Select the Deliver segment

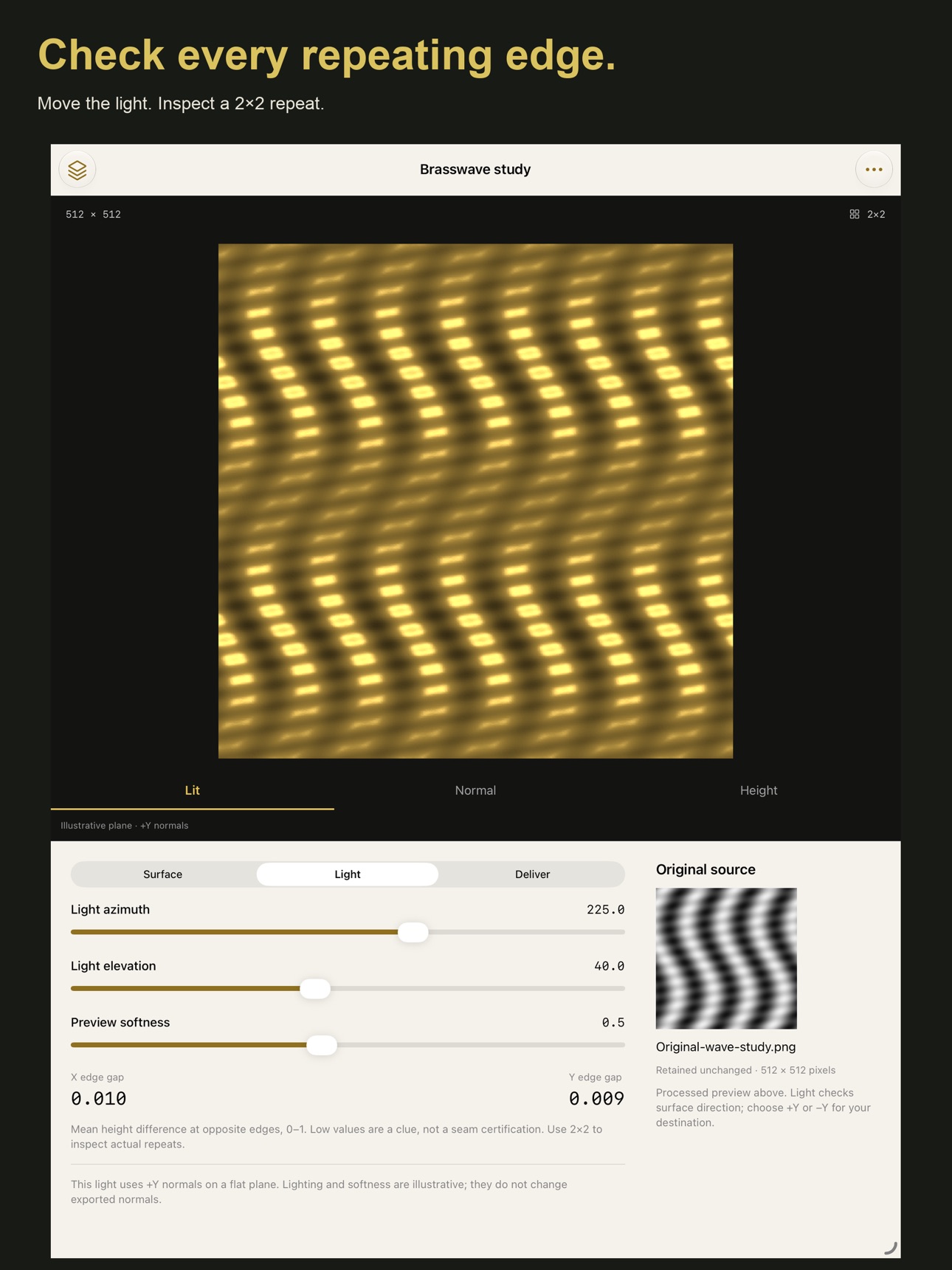coord(532,874)
